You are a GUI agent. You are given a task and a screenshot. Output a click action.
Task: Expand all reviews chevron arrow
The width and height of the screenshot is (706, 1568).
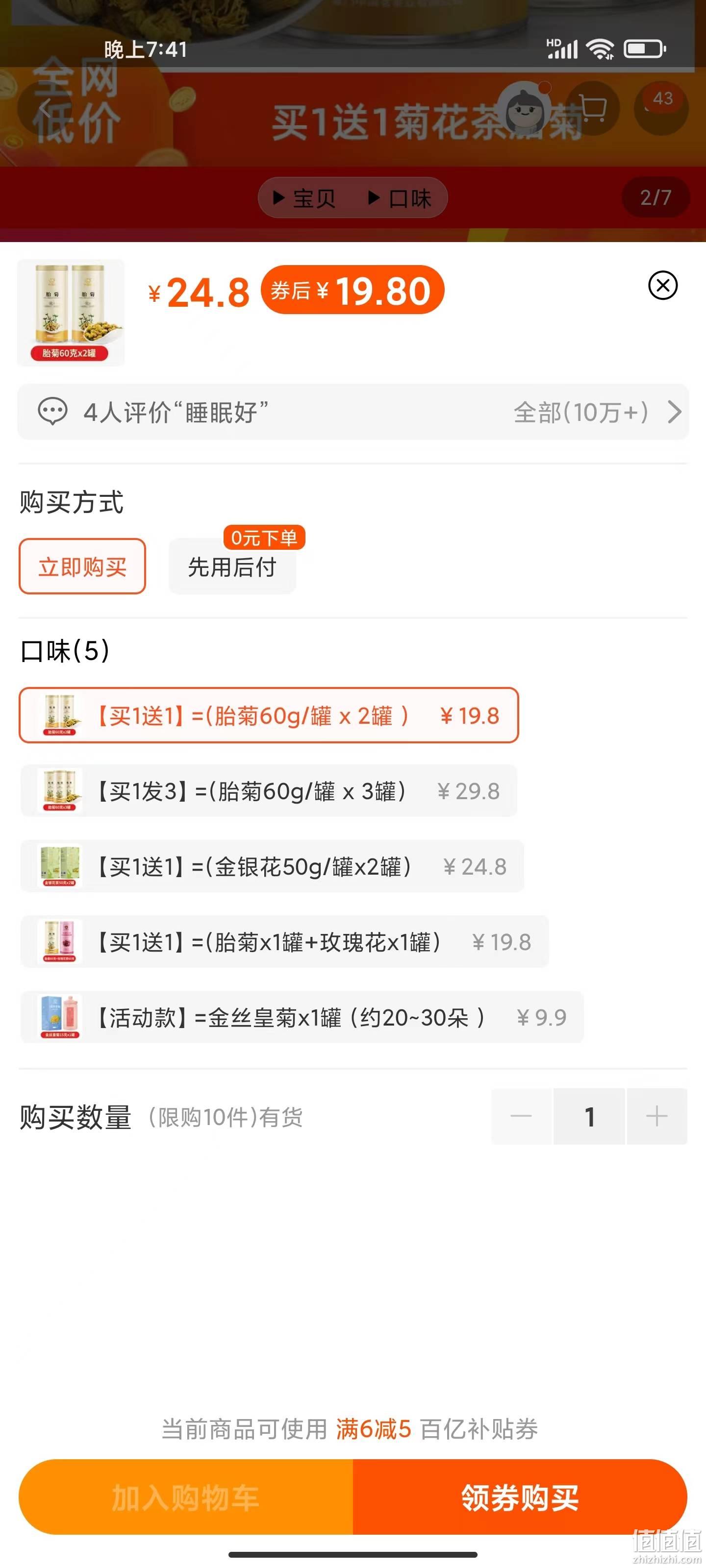point(674,412)
